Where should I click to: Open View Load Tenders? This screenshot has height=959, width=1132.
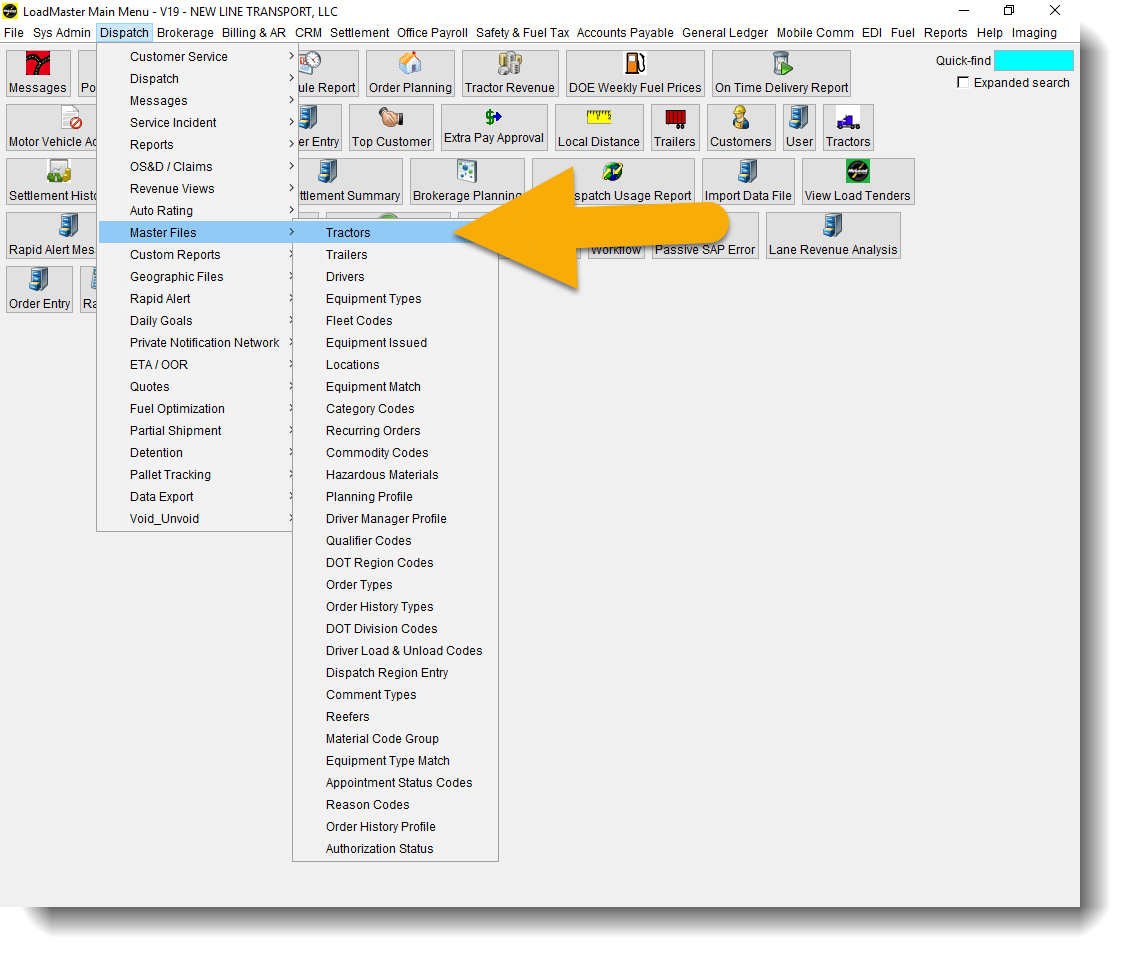click(858, 182)
